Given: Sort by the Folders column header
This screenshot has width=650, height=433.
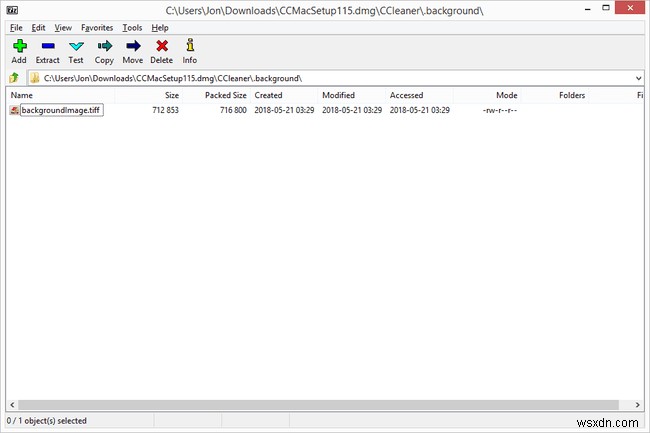Looking at the screenshot, I should (554, 95).
